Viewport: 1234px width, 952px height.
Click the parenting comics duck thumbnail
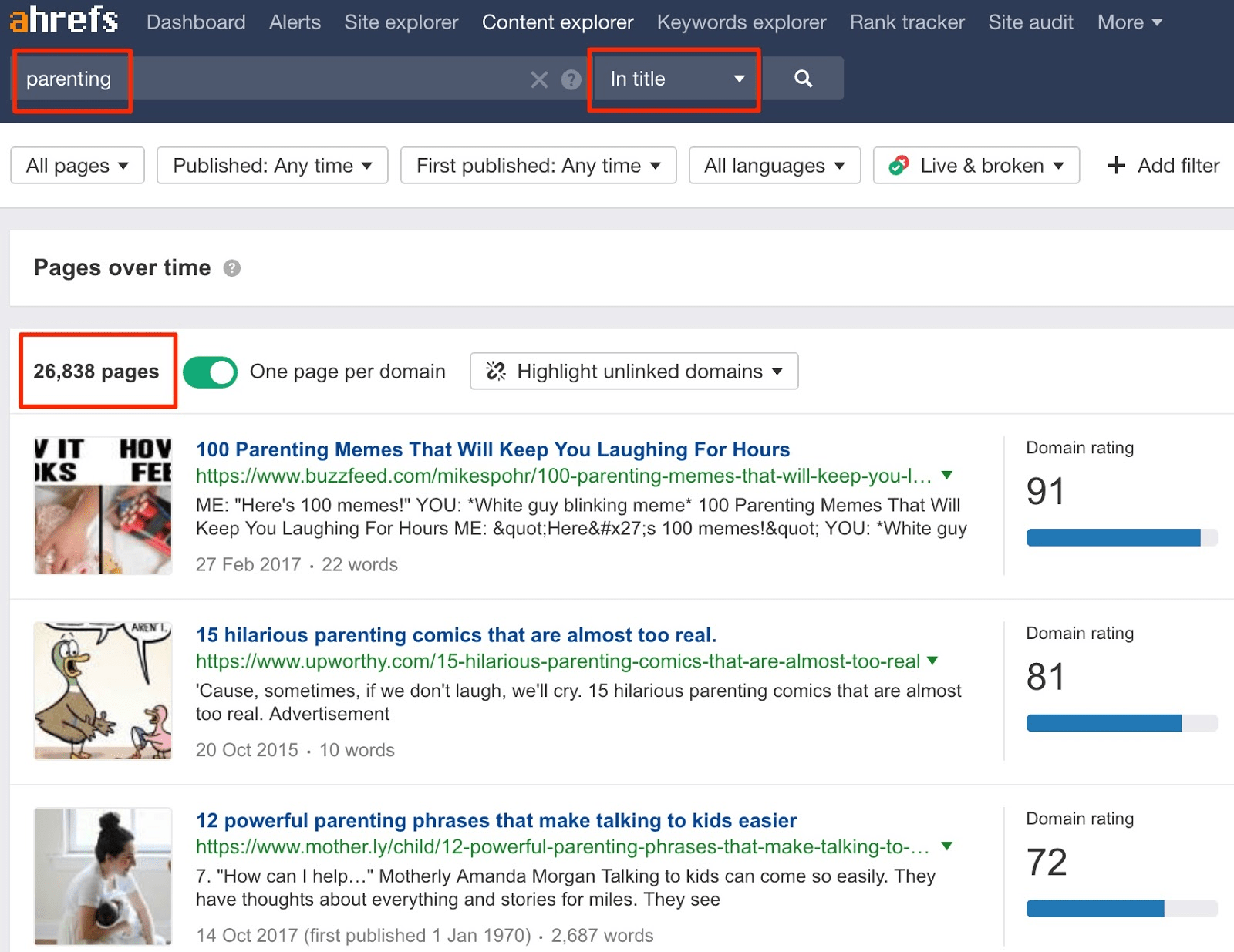click(103, 691)
